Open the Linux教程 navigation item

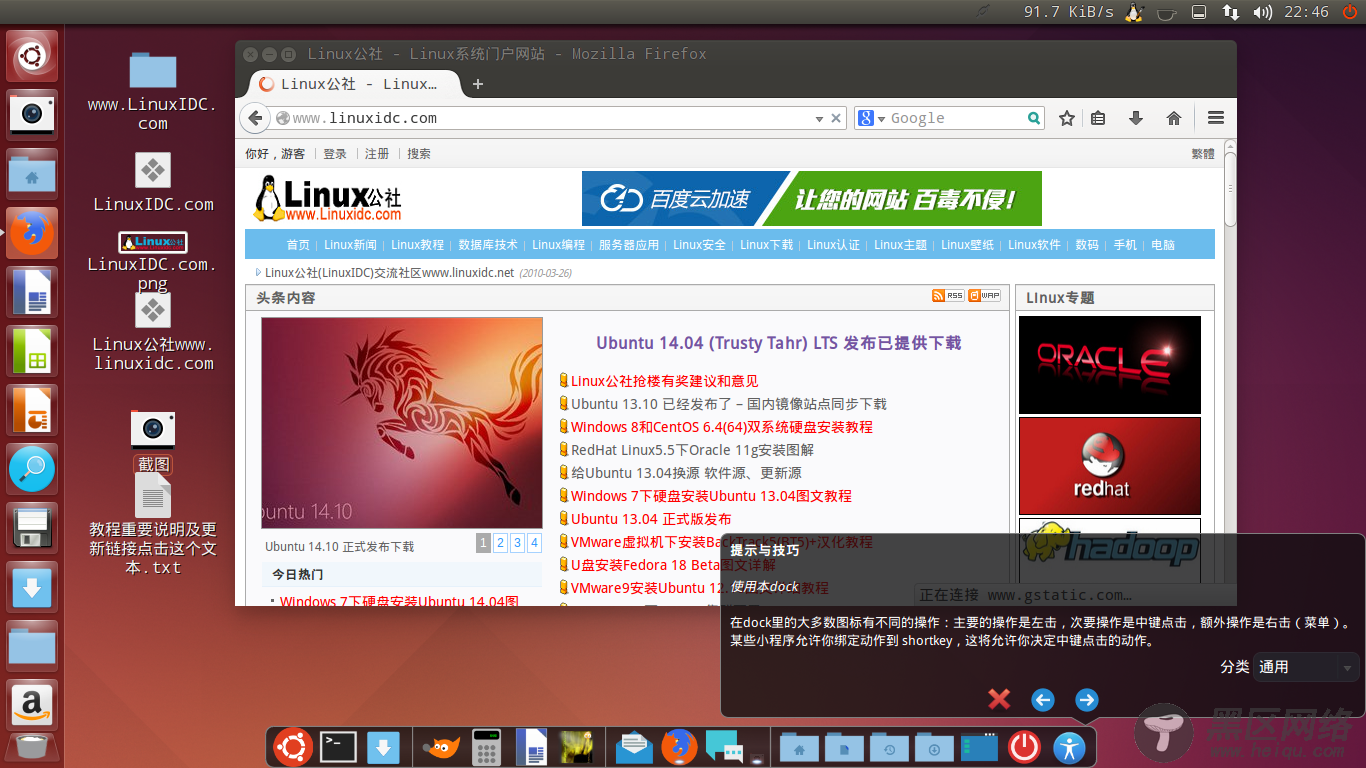pos(417,245)
